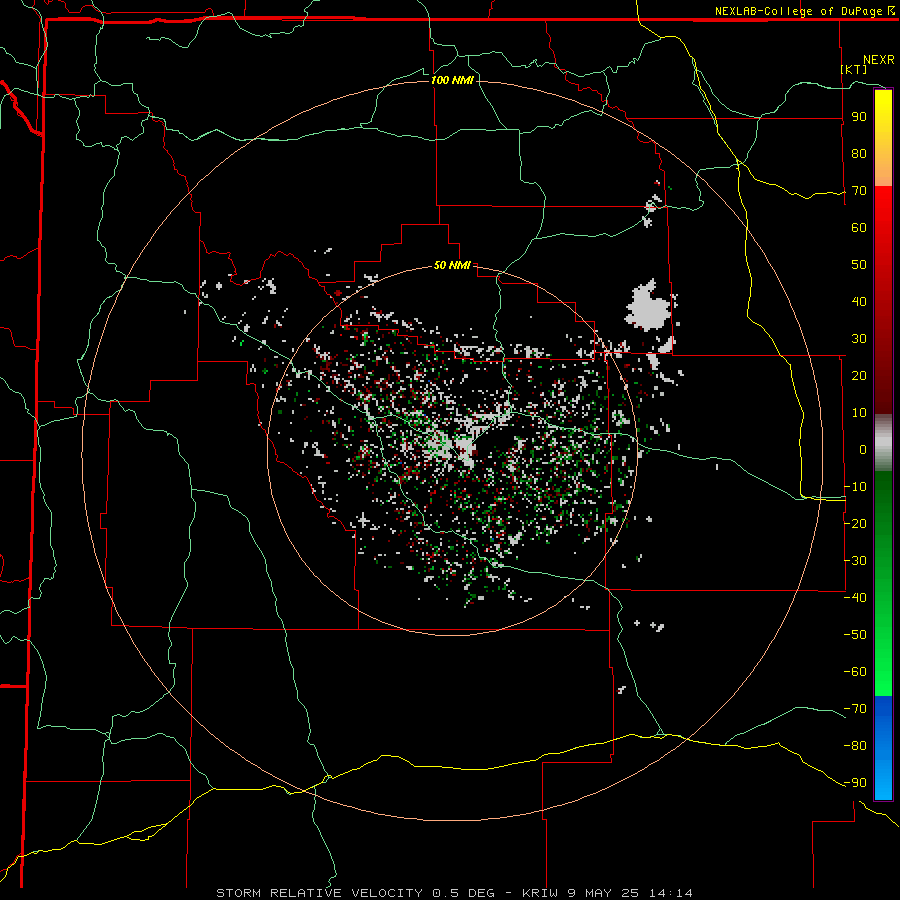Pick the gray zero-velocity segment of scale
Viewport: 900px width, 900px height.
883,443
